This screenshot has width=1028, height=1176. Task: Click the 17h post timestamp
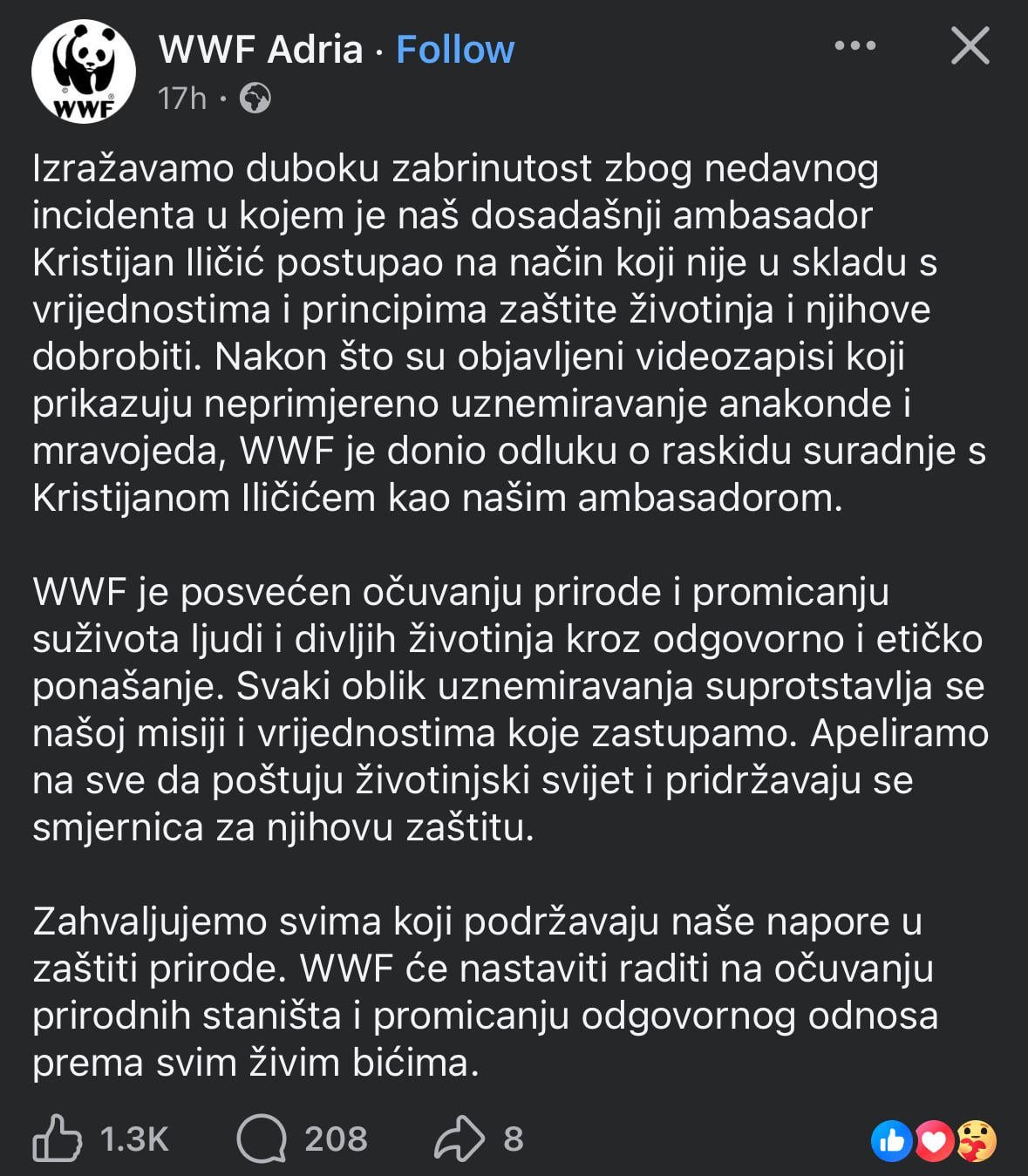tap(181, 99)
